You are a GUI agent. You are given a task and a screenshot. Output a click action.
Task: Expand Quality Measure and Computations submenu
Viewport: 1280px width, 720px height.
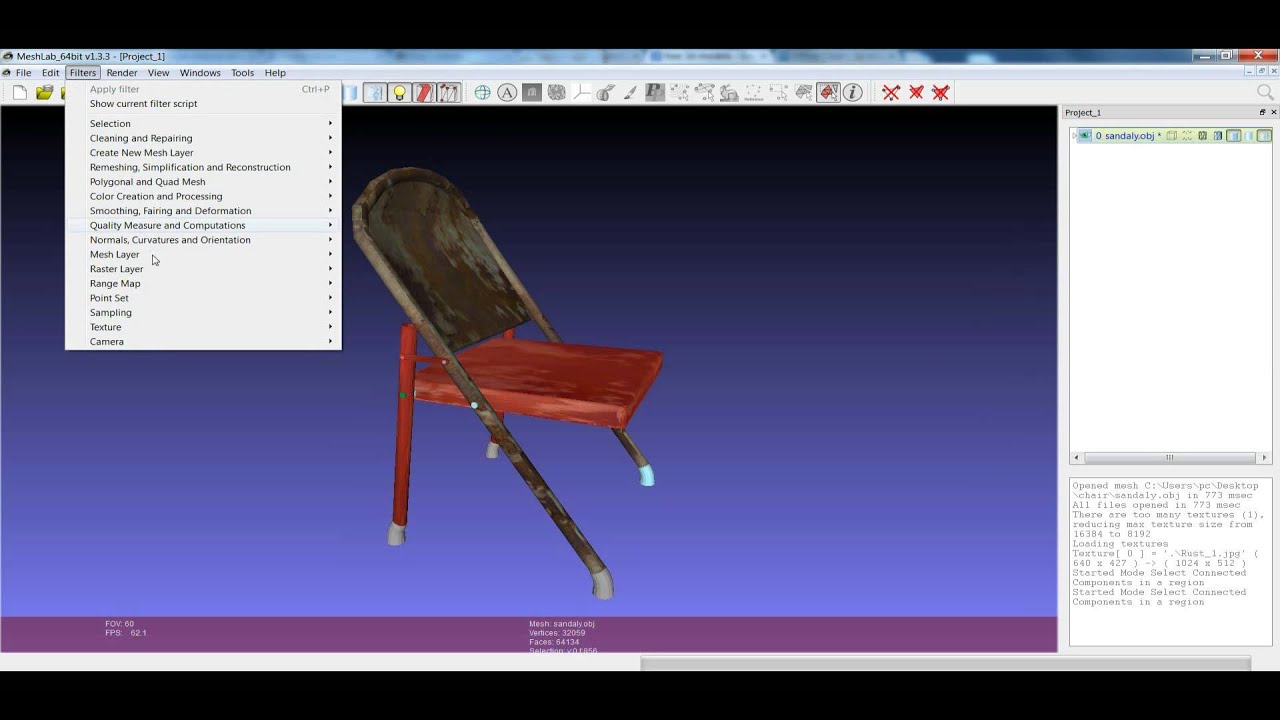point(203,225)
